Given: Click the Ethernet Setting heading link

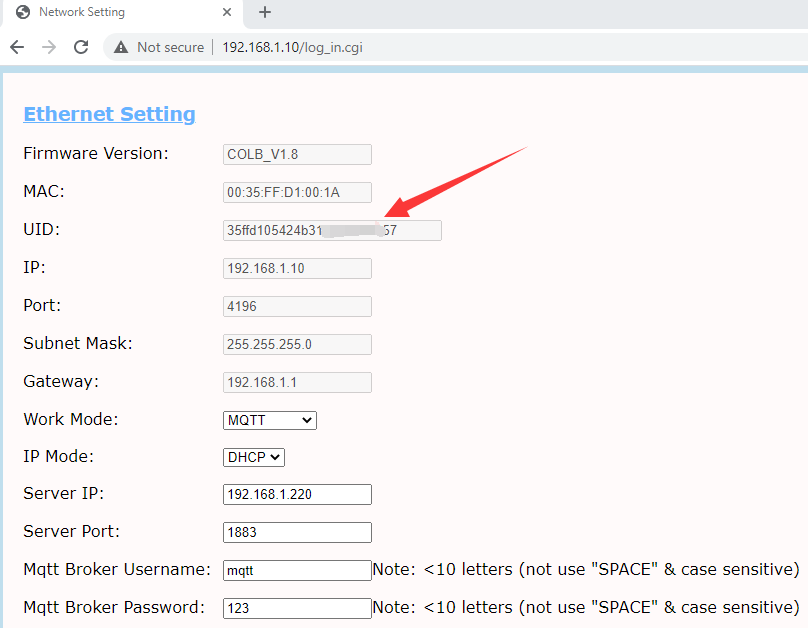Looking at the screenshot, I should (x=109, y=114).
